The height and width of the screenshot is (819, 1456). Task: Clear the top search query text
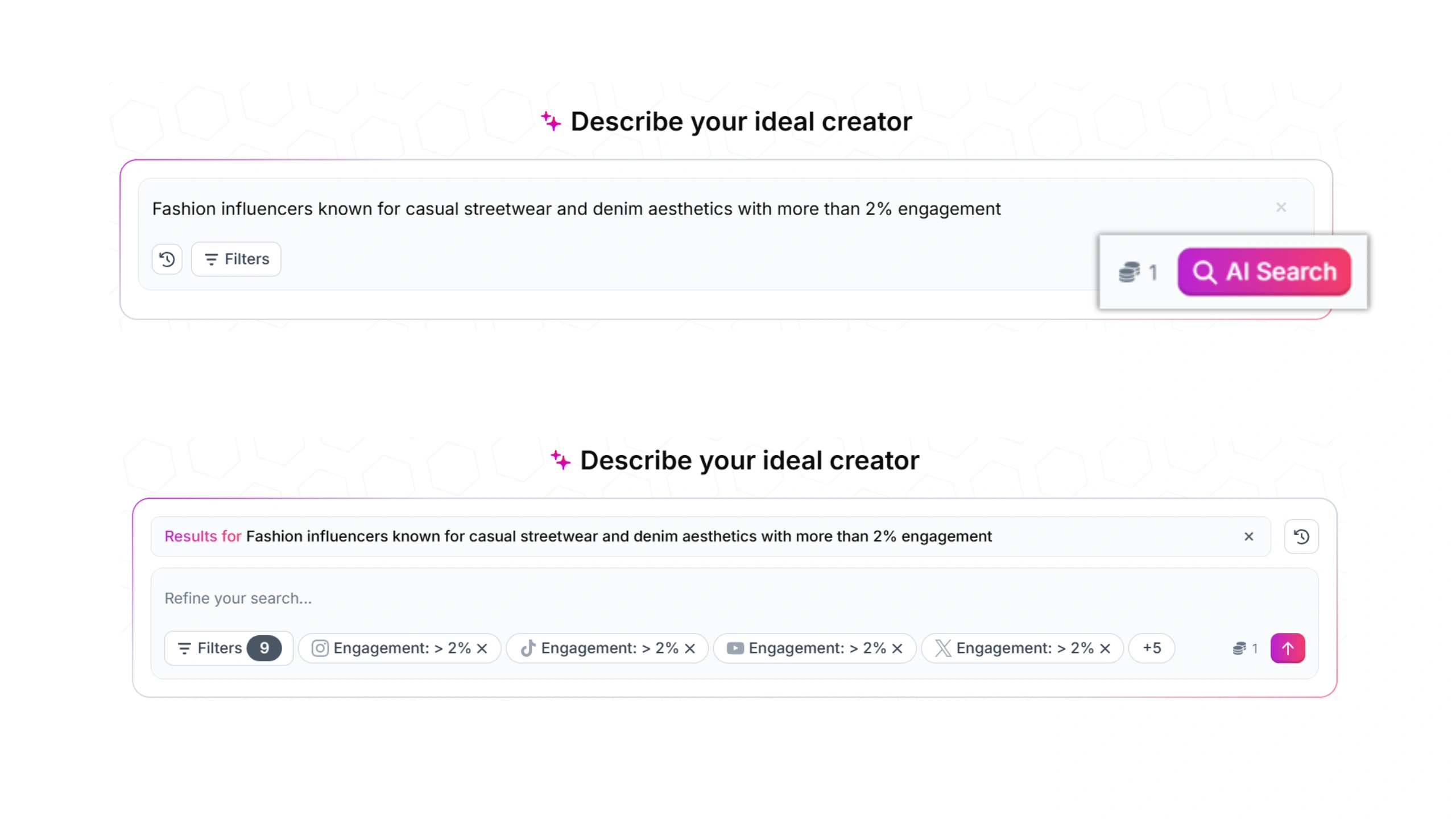point(1281,208)
